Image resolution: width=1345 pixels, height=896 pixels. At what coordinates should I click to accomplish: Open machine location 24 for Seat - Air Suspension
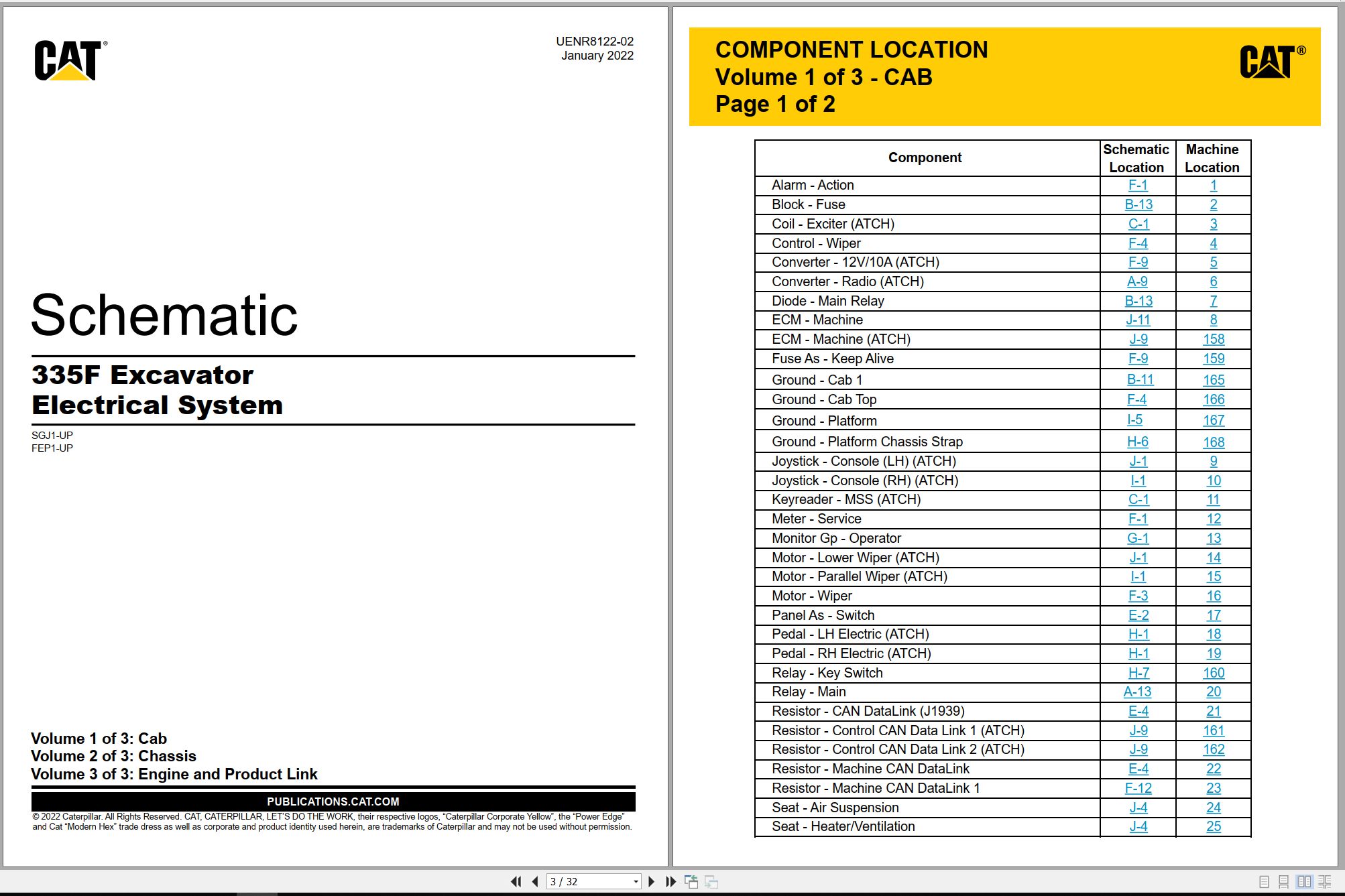point(1214,808)
